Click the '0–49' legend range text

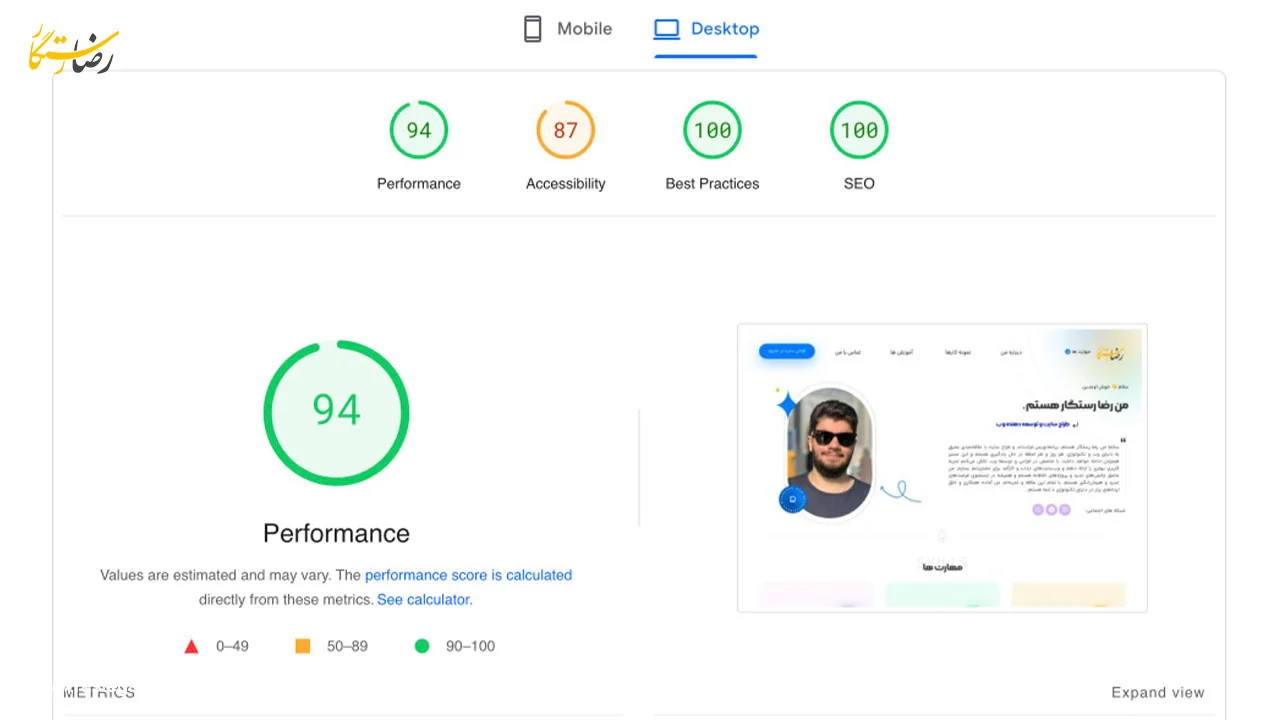pos(232,646)
